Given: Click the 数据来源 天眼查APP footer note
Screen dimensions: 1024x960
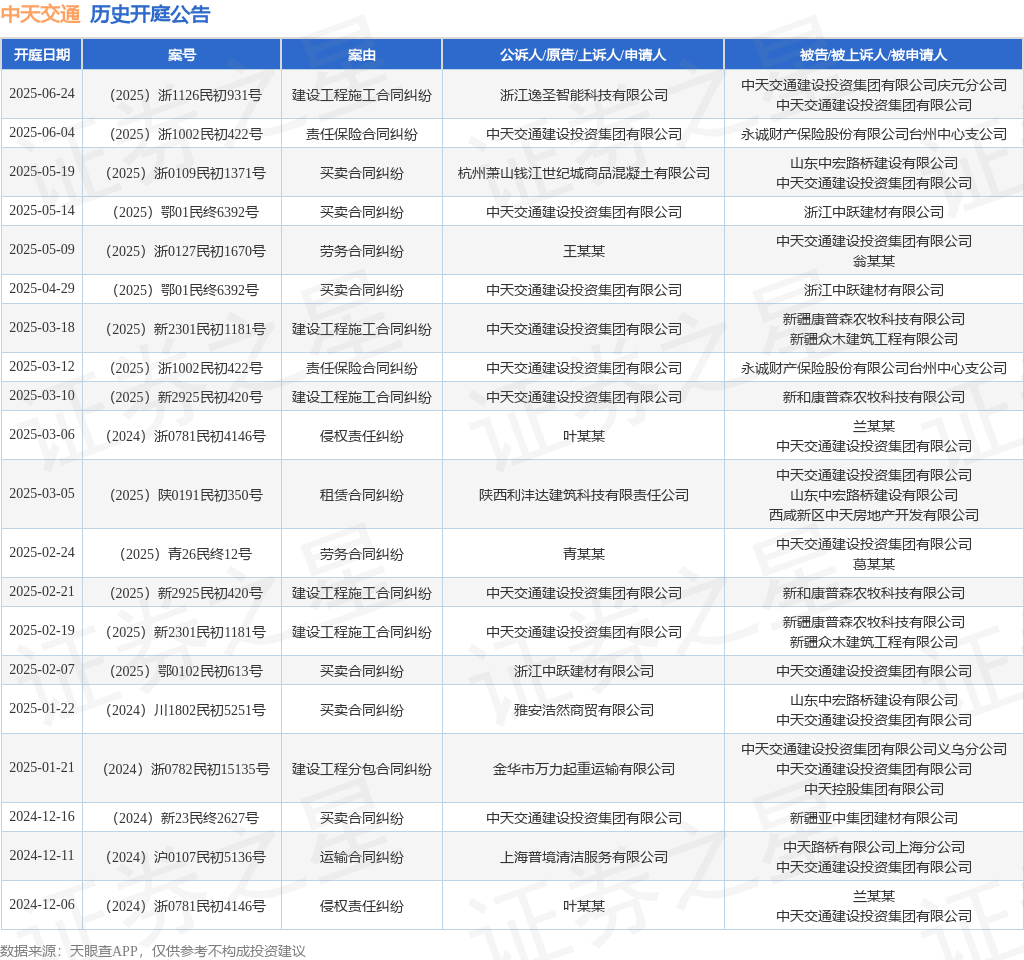Looking at the screenshot, I should 153,951.
